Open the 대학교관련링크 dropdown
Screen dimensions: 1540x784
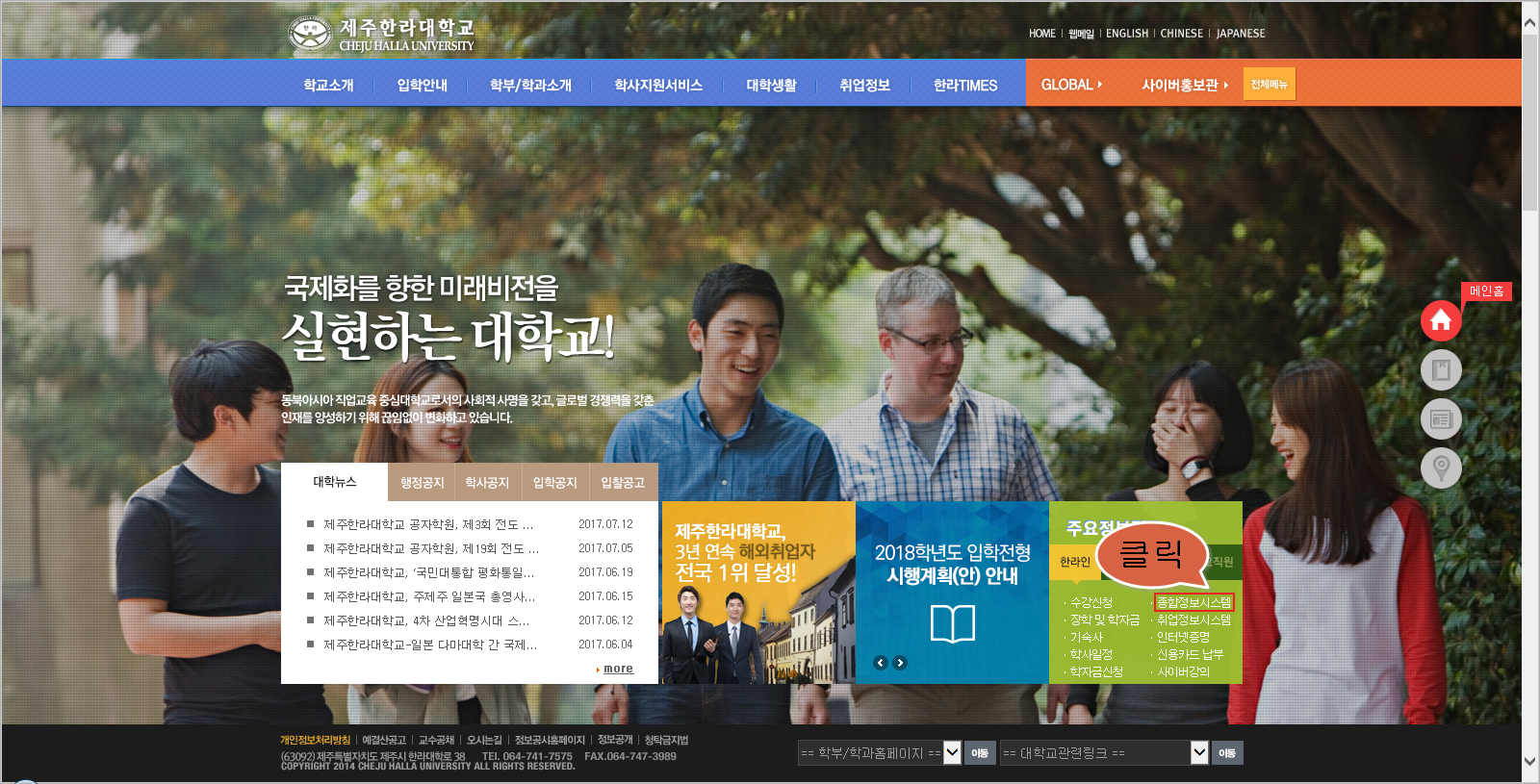click(x=1104, y=752)
